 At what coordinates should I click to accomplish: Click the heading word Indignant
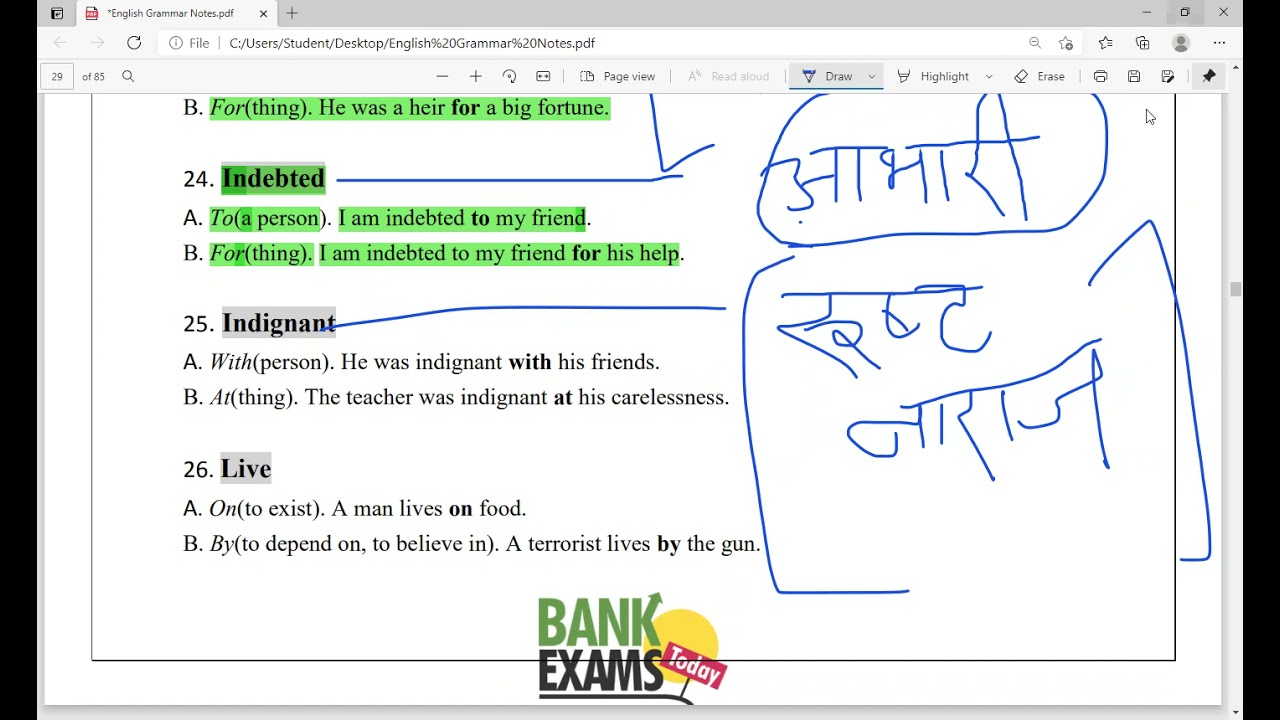tap(279, 323)
